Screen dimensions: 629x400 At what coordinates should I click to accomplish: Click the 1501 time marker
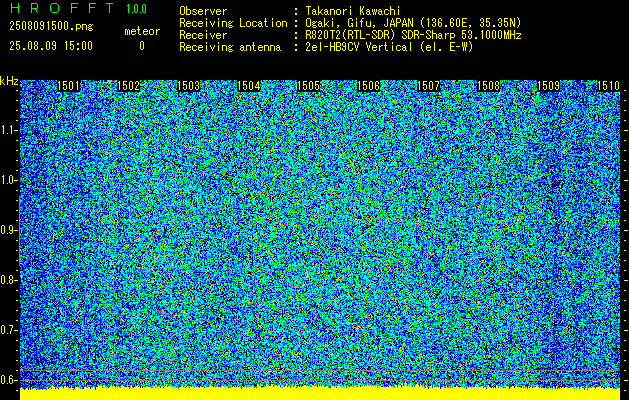pyautogui.click(x=68, y=86)
